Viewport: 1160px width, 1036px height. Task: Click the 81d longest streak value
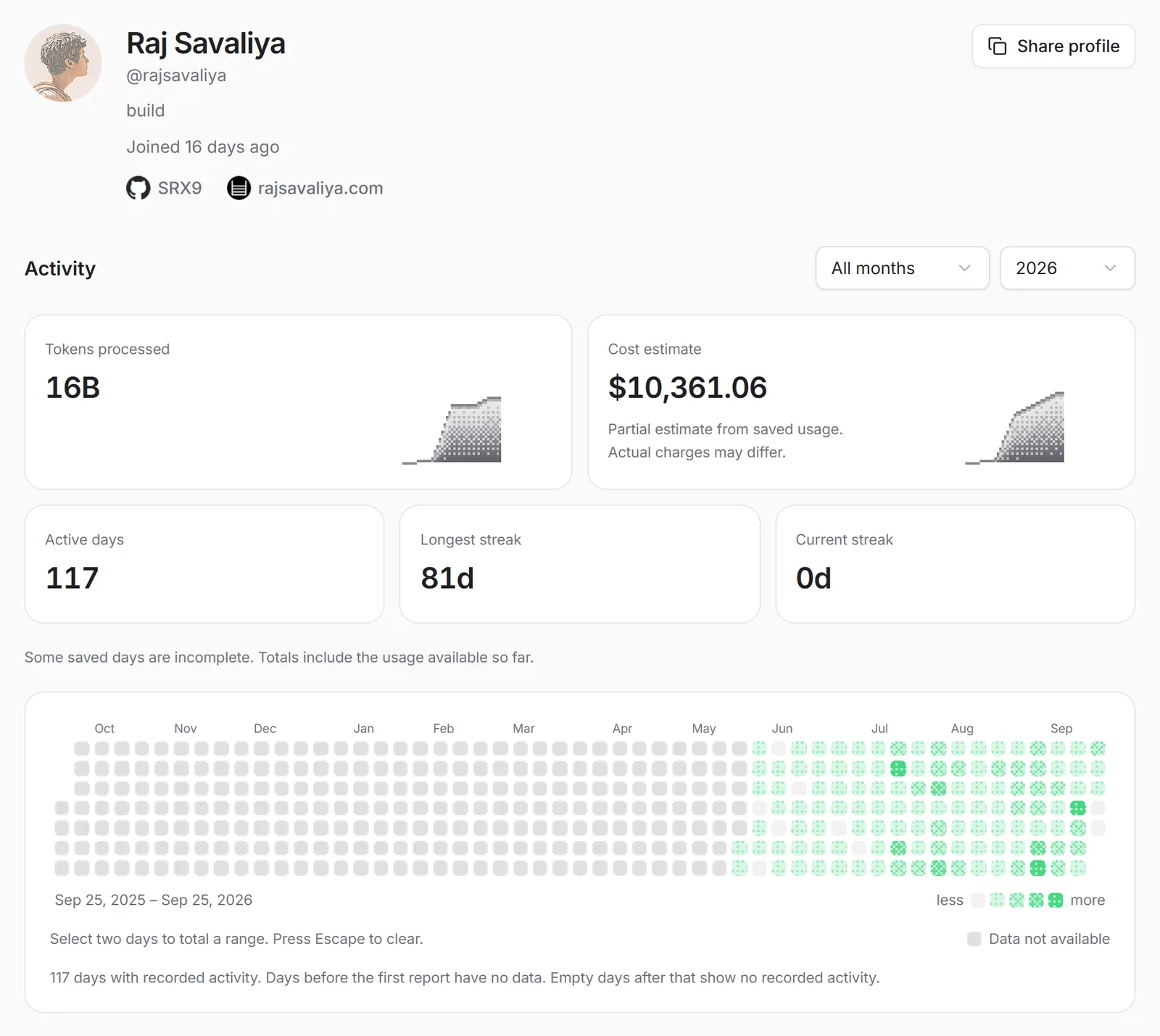[447, 579]
